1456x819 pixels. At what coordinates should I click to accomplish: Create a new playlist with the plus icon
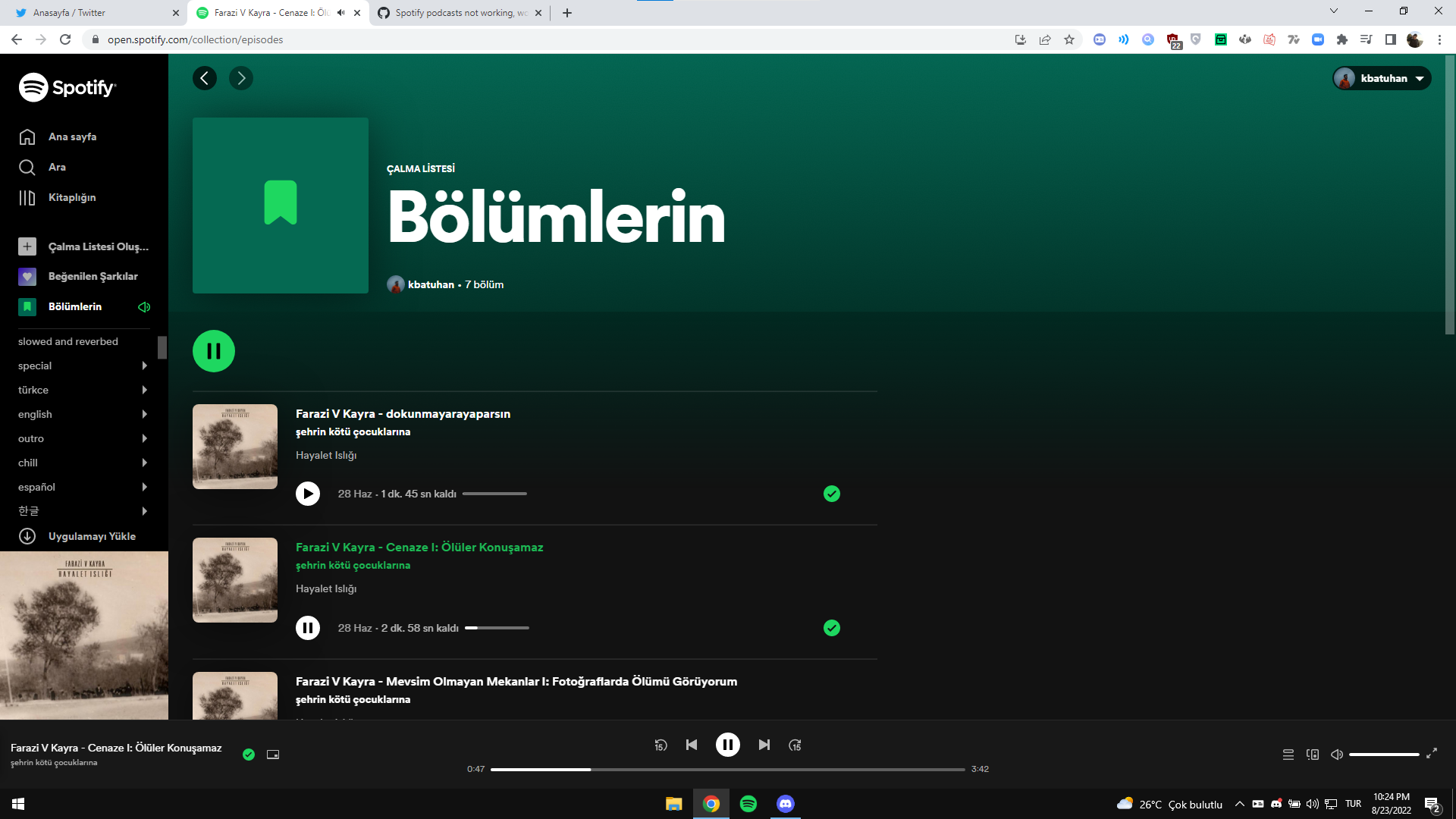(x=27, y=246)
